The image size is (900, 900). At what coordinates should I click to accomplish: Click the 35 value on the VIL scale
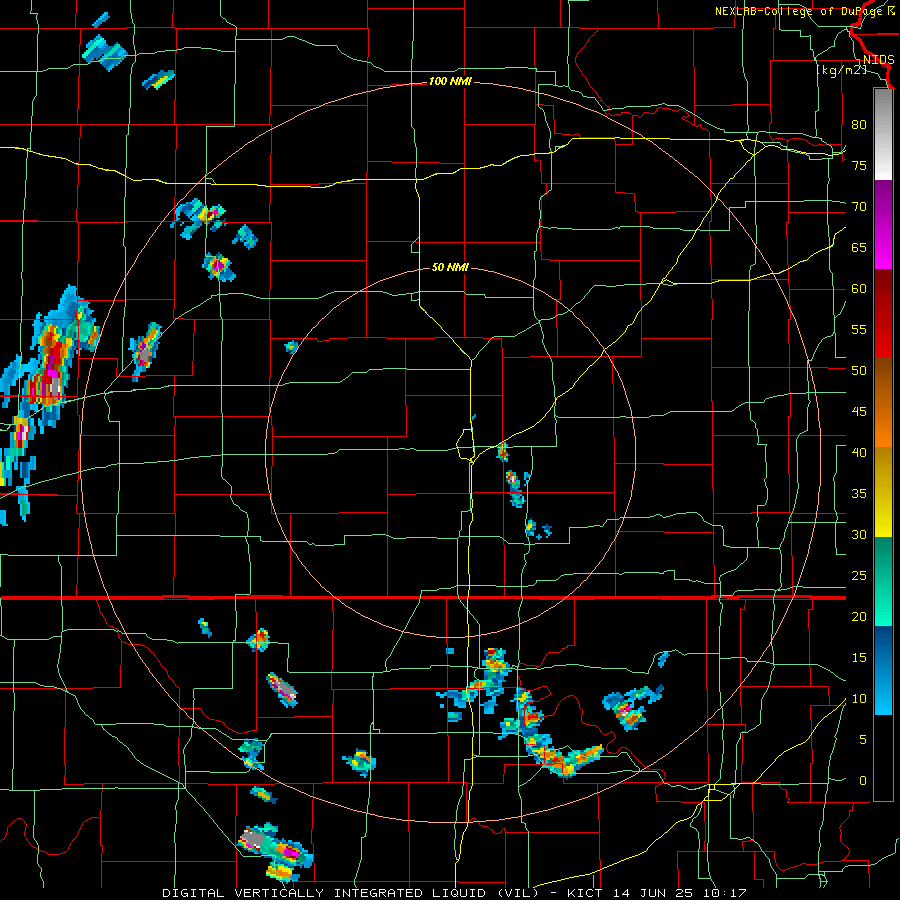859,494
